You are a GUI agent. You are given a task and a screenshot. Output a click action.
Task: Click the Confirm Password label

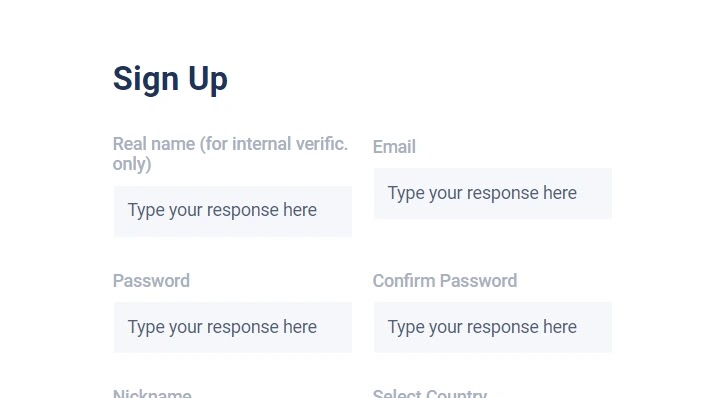click(x=445, y=281)
